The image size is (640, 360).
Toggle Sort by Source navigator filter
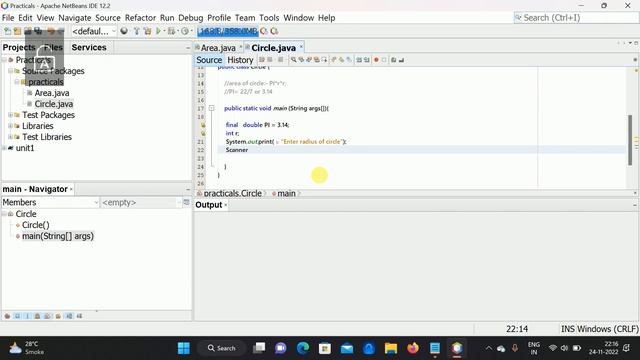pos(79,316)
